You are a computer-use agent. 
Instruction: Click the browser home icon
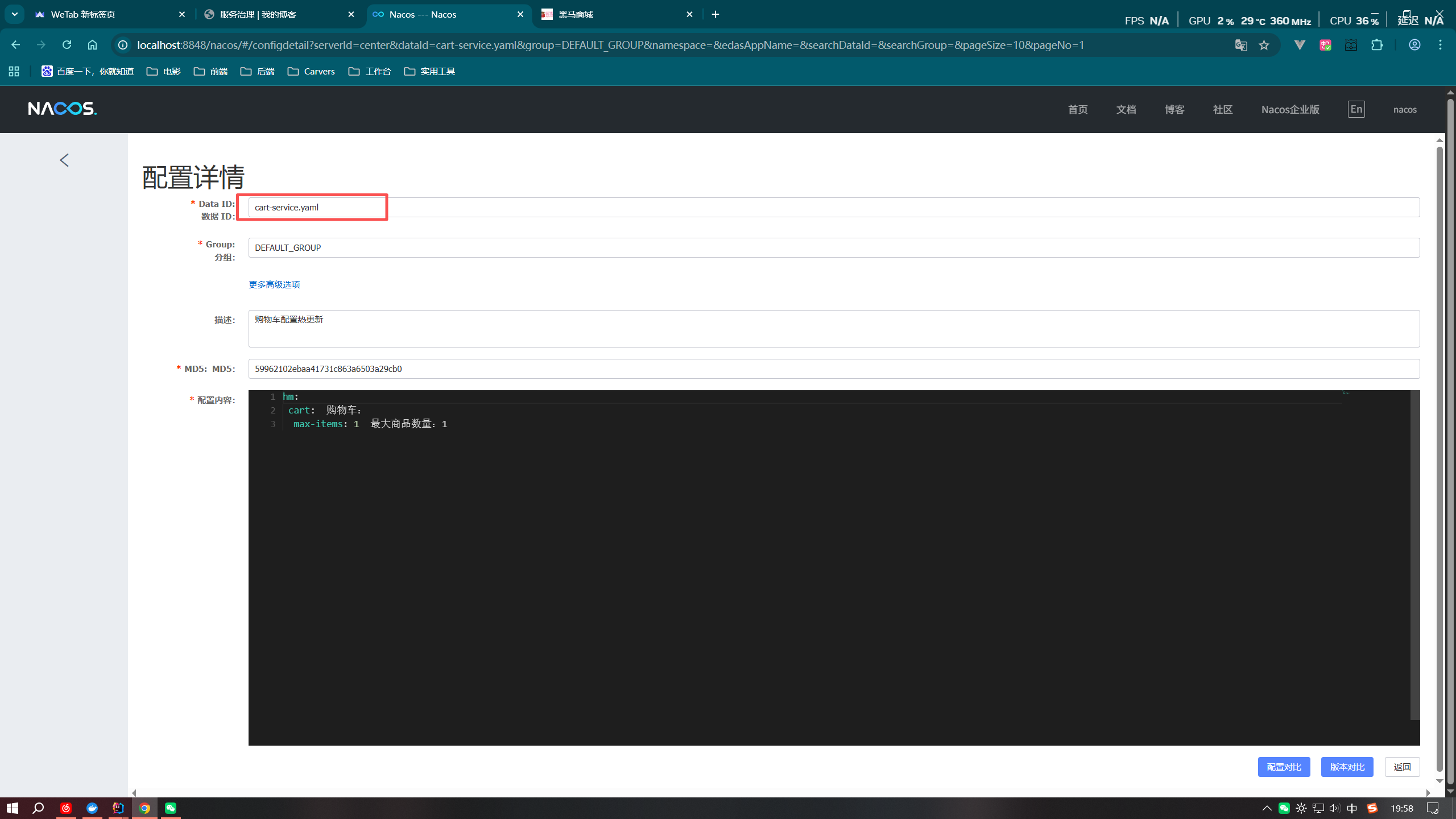tap(92, 45)
